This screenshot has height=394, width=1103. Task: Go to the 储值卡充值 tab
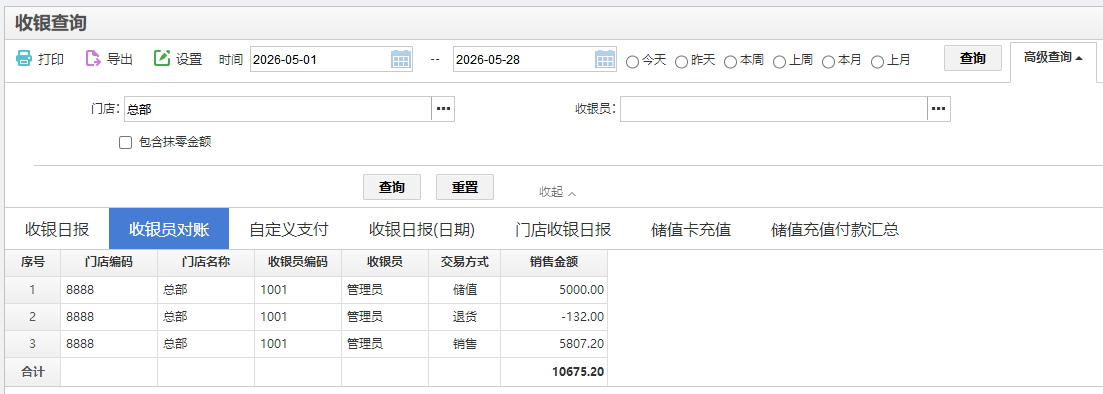click(x=691, y=229)
